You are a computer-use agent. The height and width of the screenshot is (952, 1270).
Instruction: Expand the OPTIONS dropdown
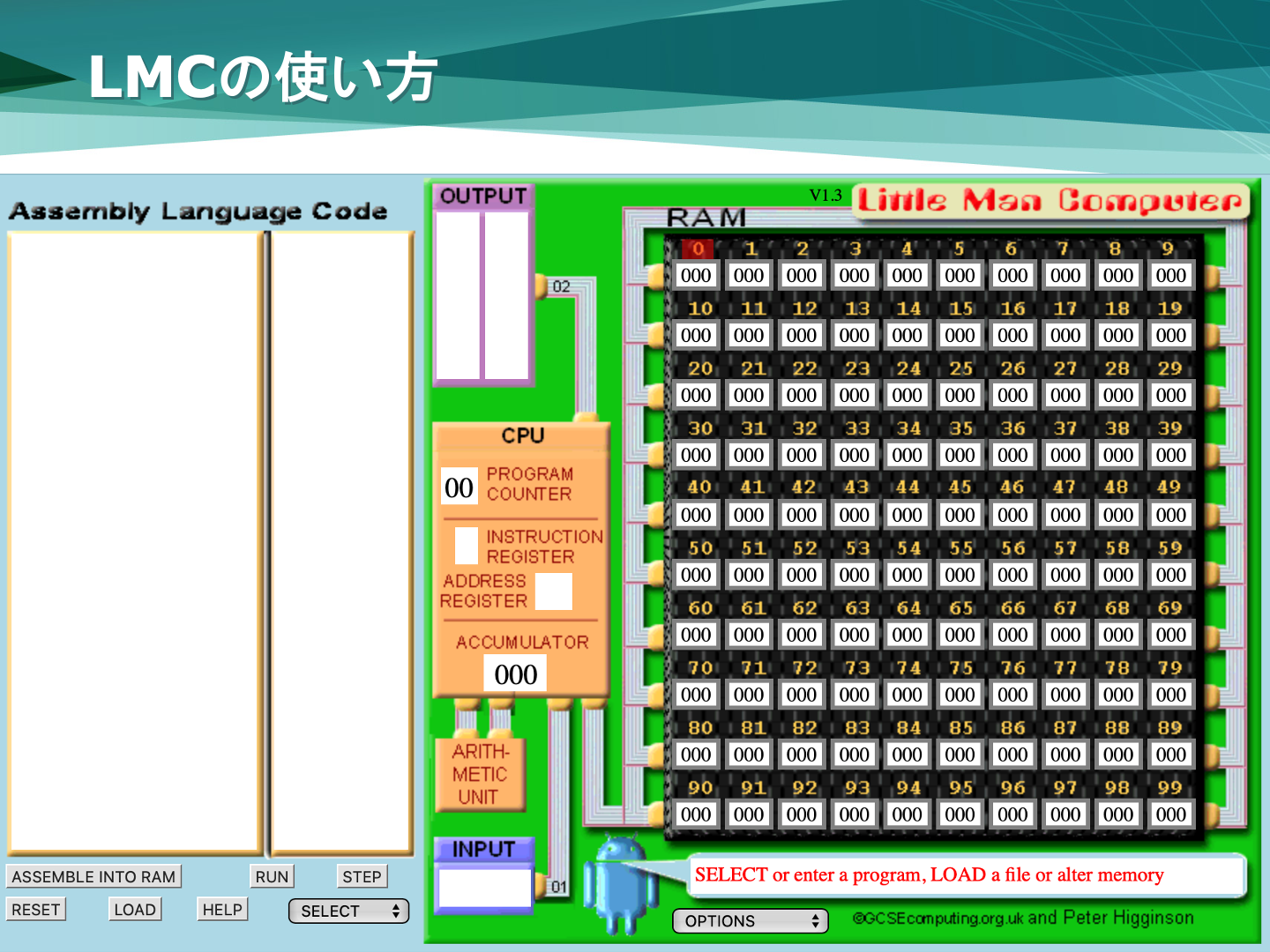[751, 921]
